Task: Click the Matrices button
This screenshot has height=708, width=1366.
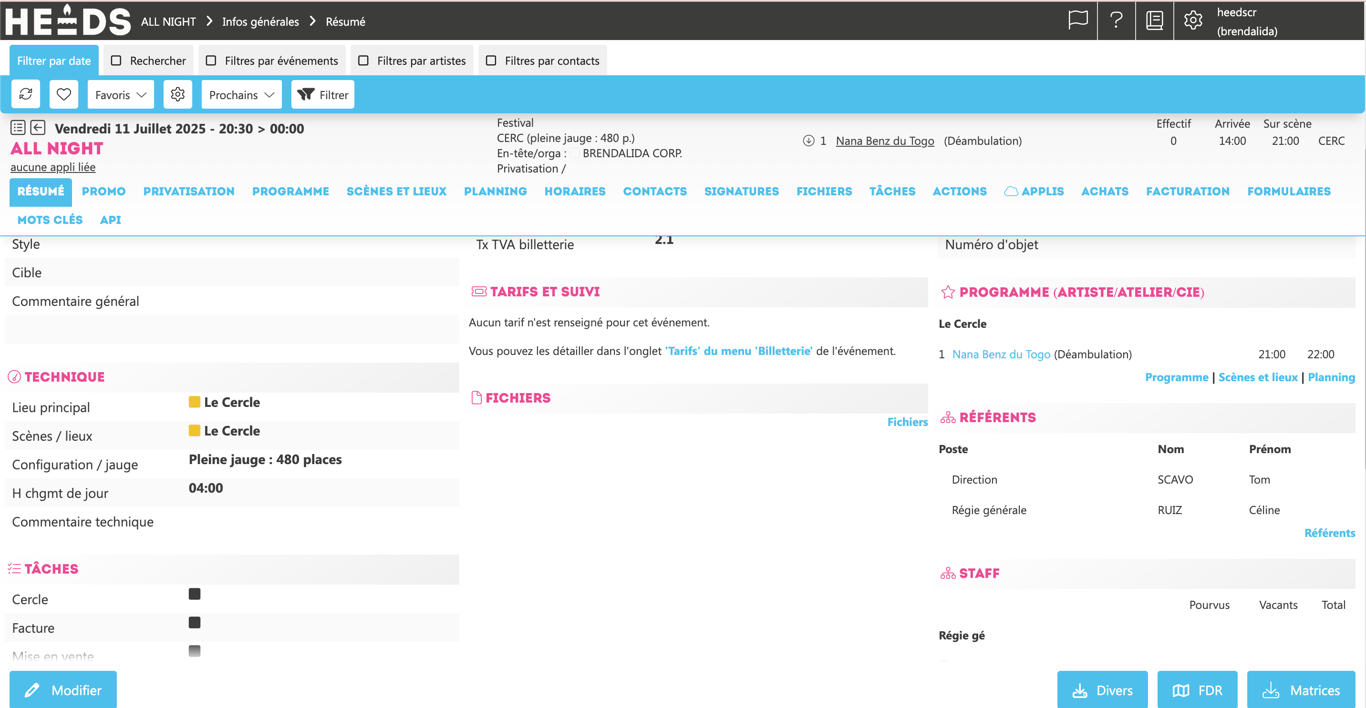Action: [1301, 690]
